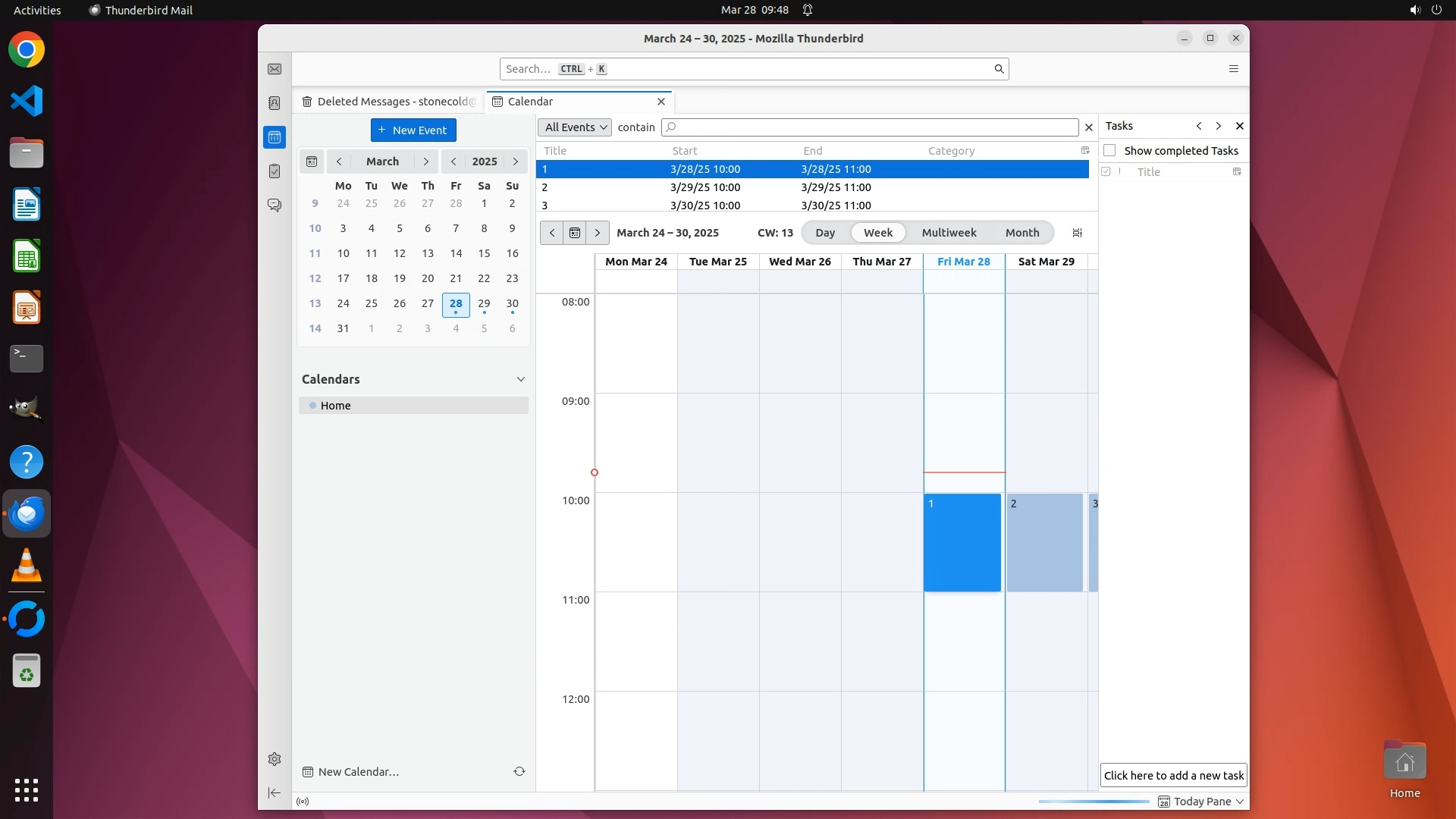Image resolution: width=1456 pixels, height=819 pixels.
Task: Collapse the spaces toolbar
Action: click(275, 792)
